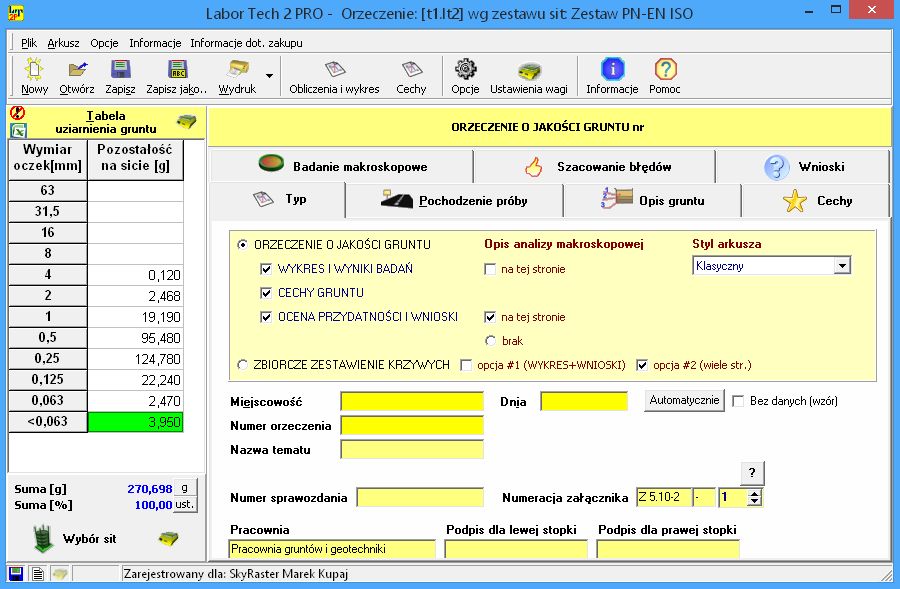Open Obliczenia i wykres from the toolbar
The width and height of the screenshot is (900, 589).
[x=334, y=75]
